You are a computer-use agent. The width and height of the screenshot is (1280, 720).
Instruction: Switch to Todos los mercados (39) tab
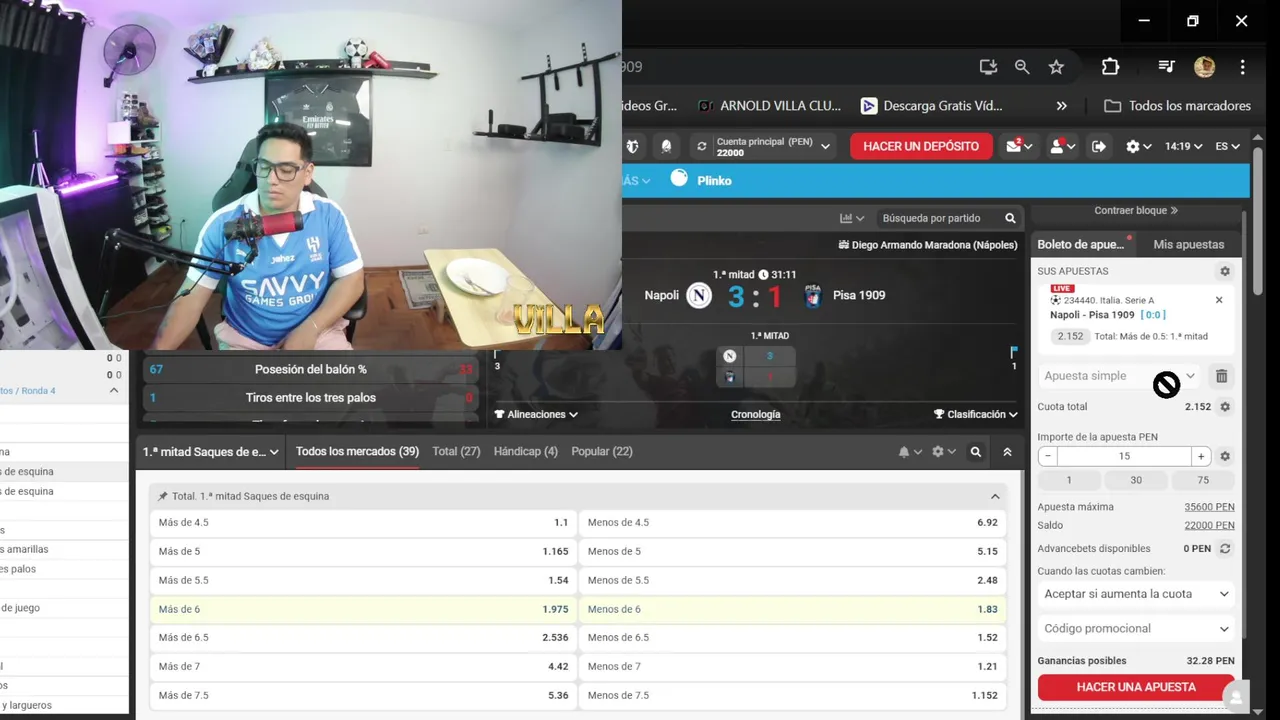tap(357, 452)
